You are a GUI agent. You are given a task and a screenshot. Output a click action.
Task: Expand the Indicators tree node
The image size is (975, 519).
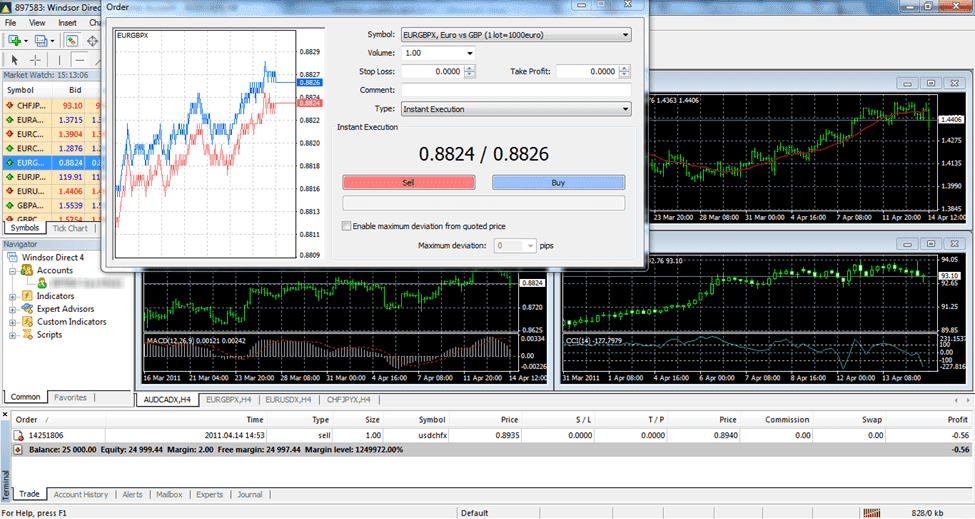pos(13,296)
